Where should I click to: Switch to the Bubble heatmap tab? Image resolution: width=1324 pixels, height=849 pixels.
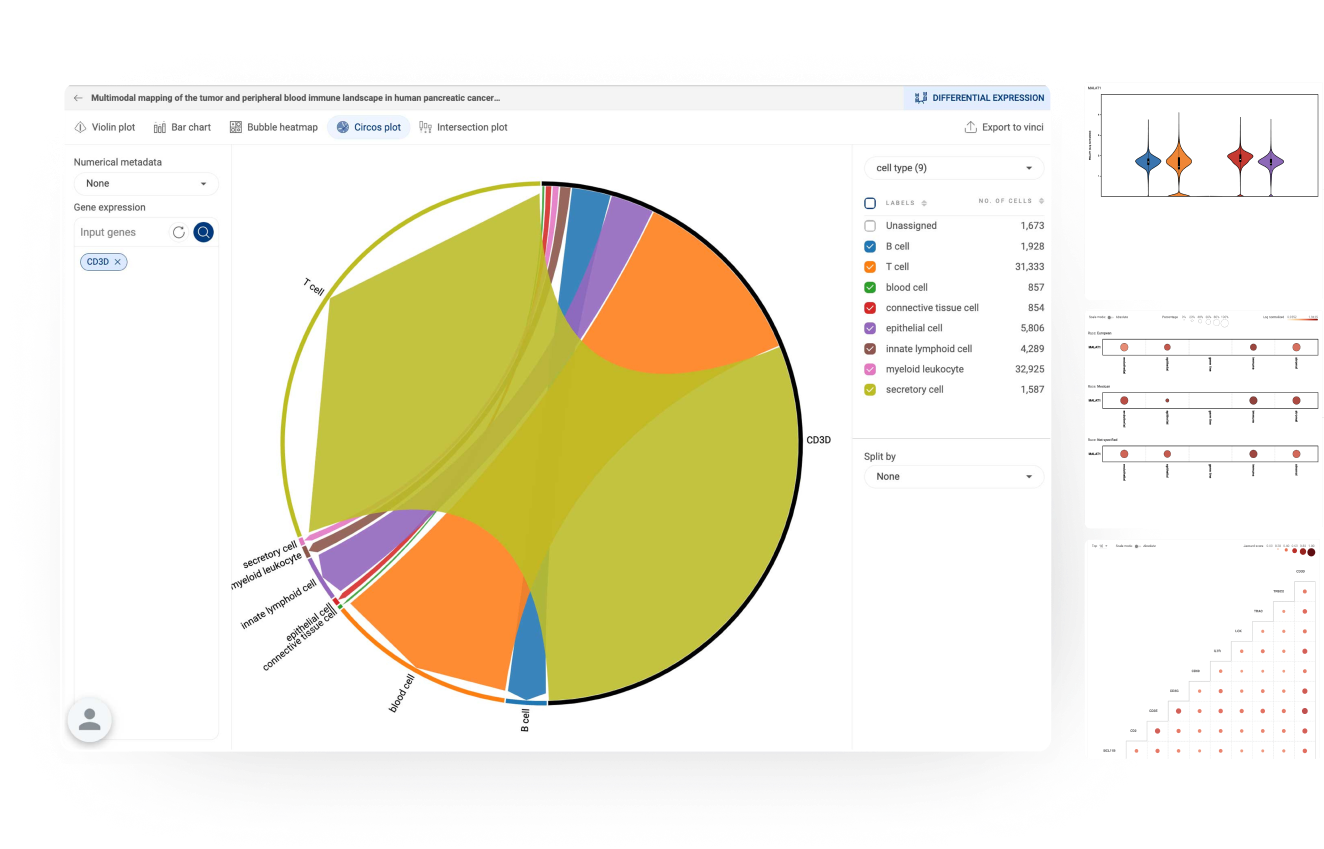click(x=274, y=128)
